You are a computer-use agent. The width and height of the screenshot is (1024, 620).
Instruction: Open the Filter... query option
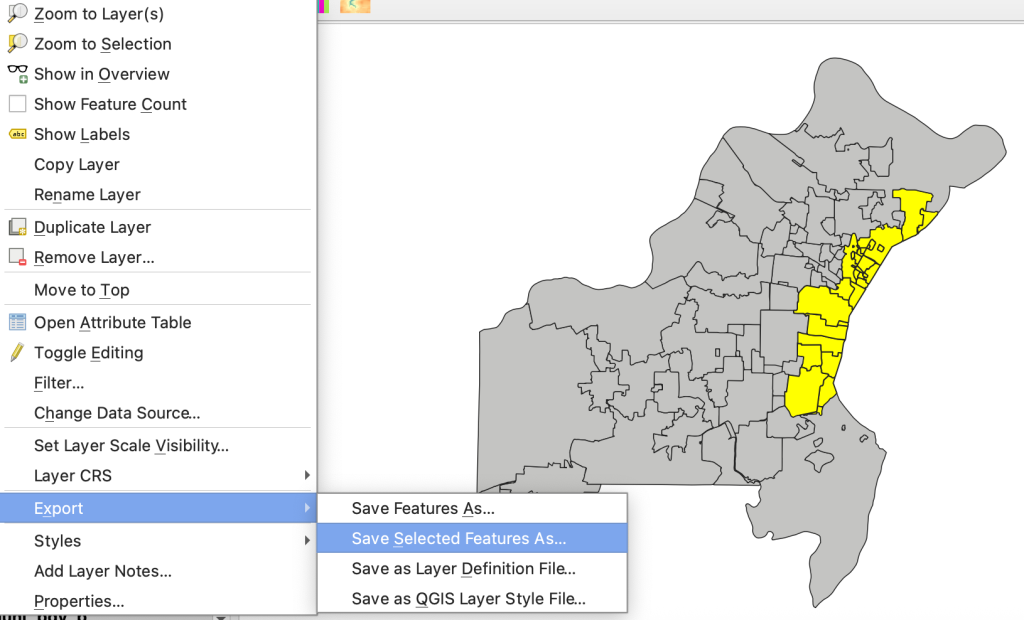[59, 382]
